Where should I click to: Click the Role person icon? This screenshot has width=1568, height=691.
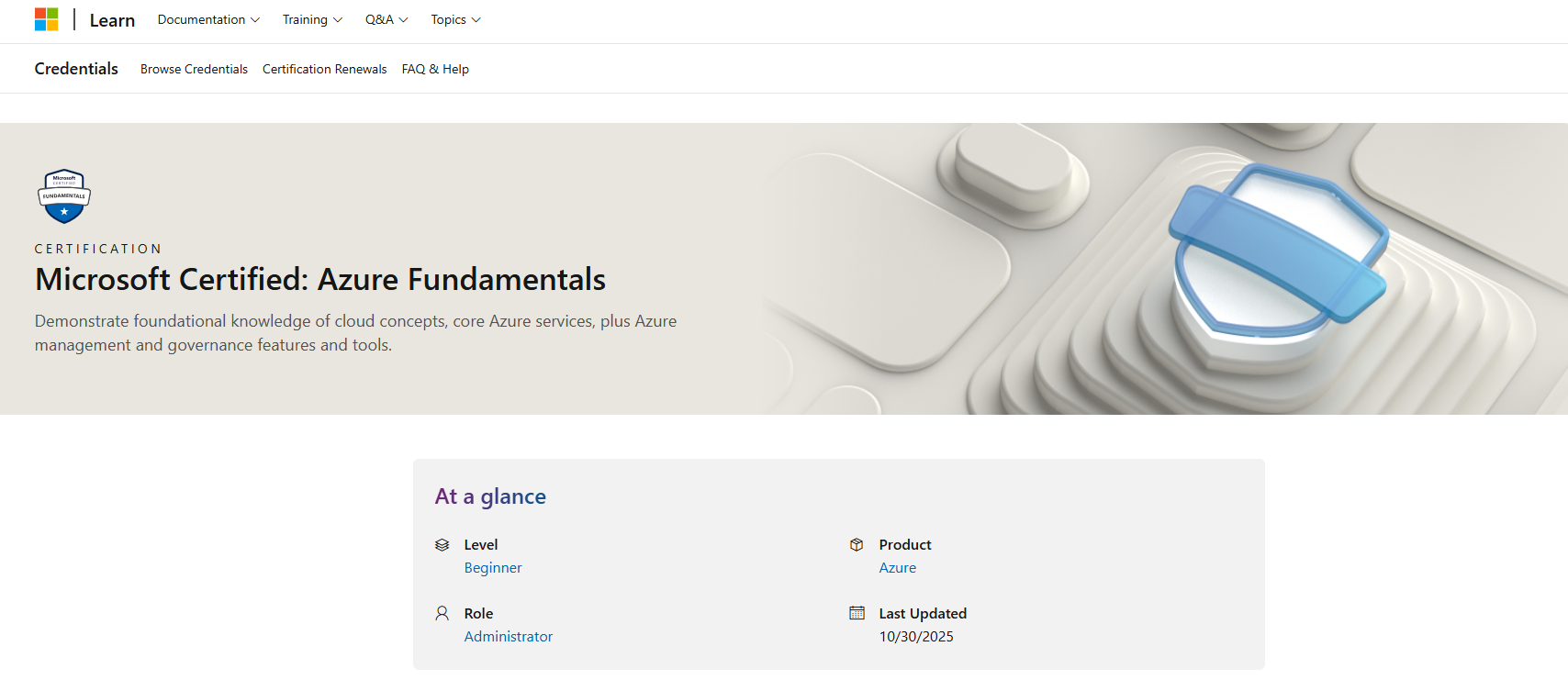point(442,613)
